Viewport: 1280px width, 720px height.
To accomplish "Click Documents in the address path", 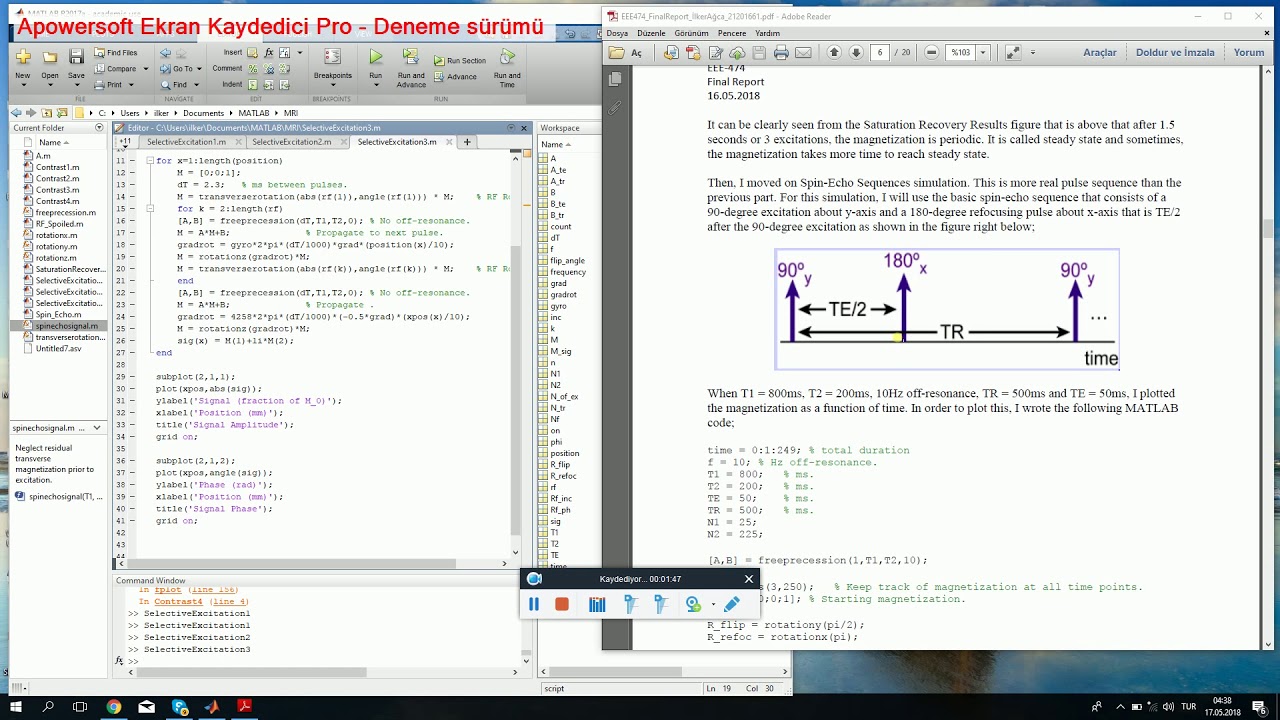I will 203,113.
